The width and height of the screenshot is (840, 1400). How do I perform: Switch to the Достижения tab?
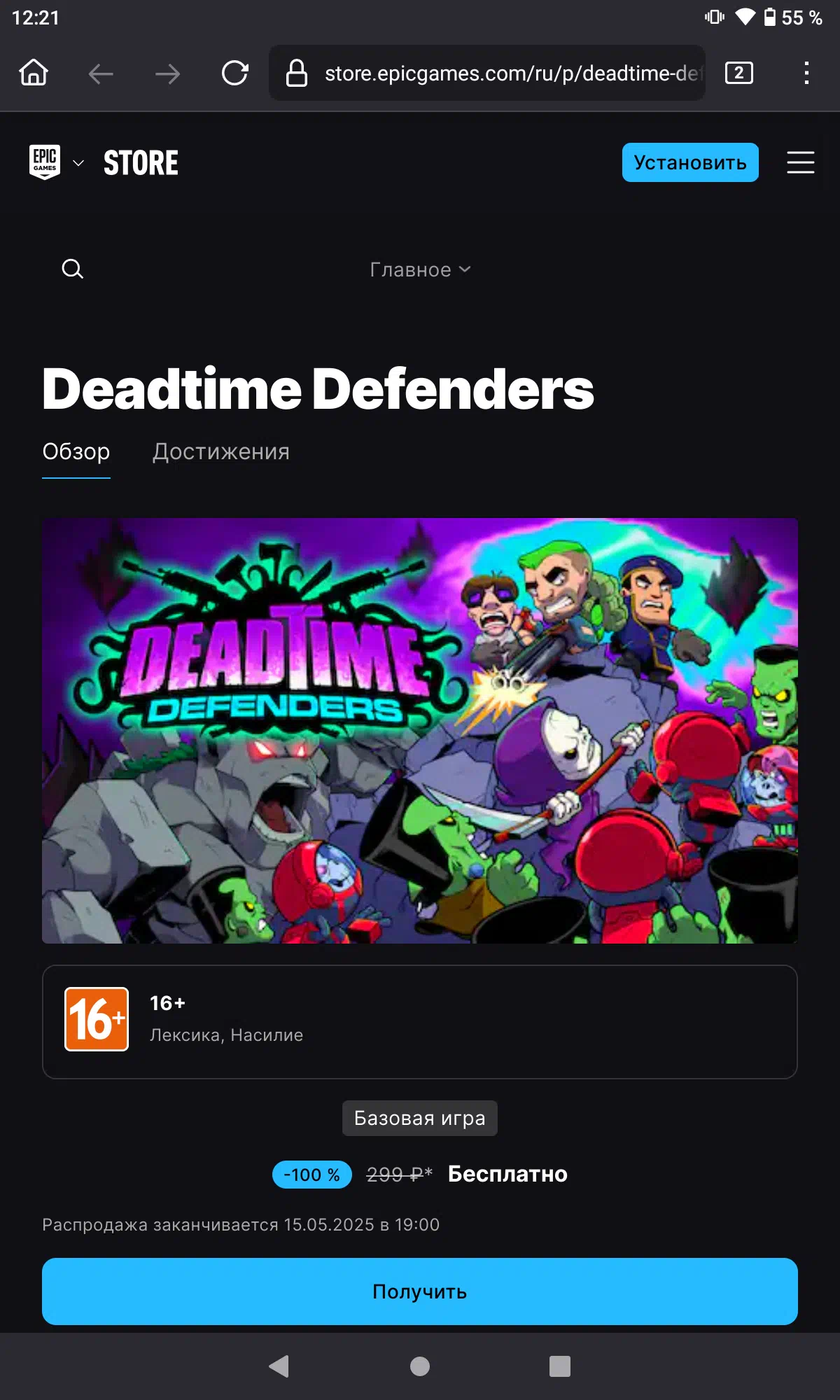click(221, 451)
